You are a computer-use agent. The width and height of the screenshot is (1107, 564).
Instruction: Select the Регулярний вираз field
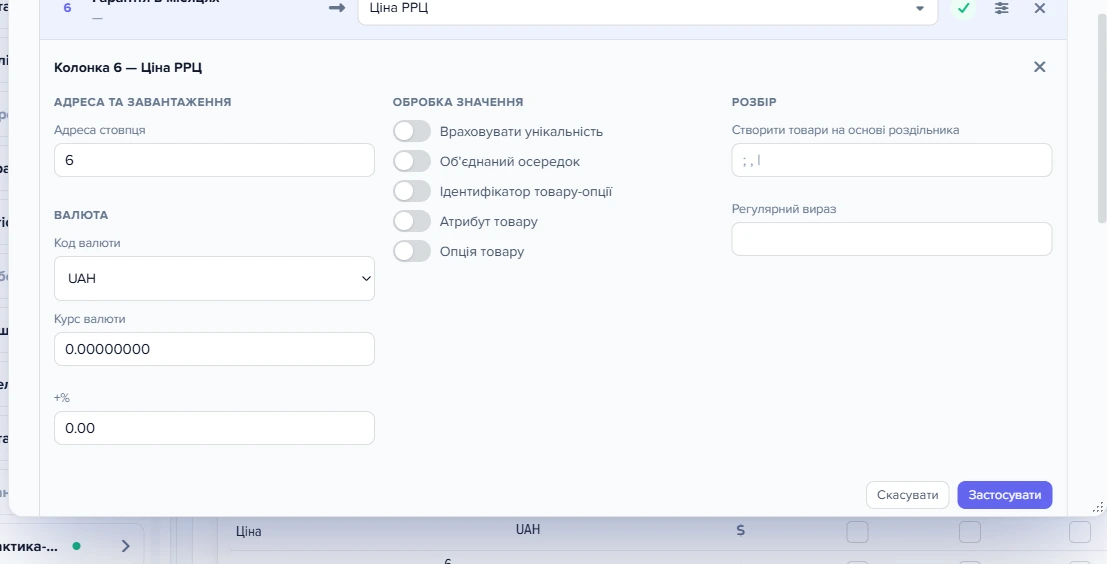[892, 239]
